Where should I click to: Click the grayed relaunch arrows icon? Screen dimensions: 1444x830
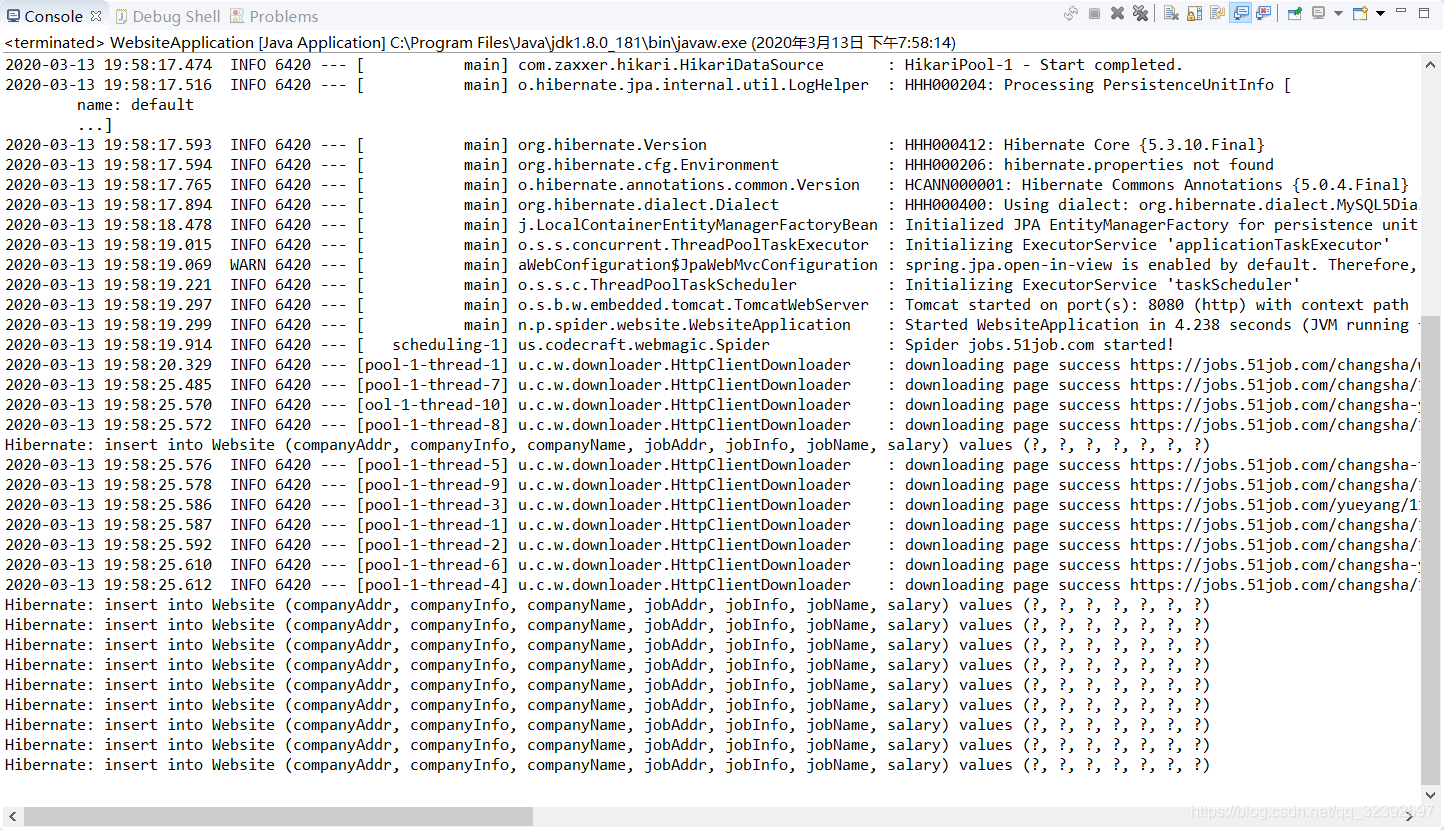coord(1071,13)
